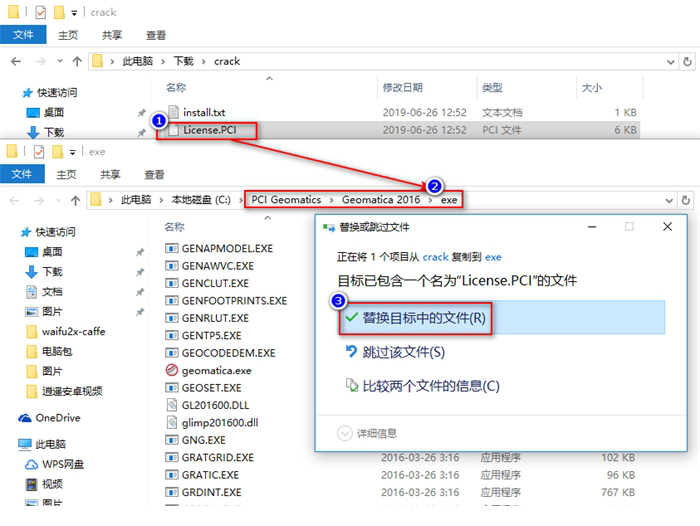The height and width of the screenshot is (526, 700).
Task: Click back arrow in the crack window
Action: (16, 61)
